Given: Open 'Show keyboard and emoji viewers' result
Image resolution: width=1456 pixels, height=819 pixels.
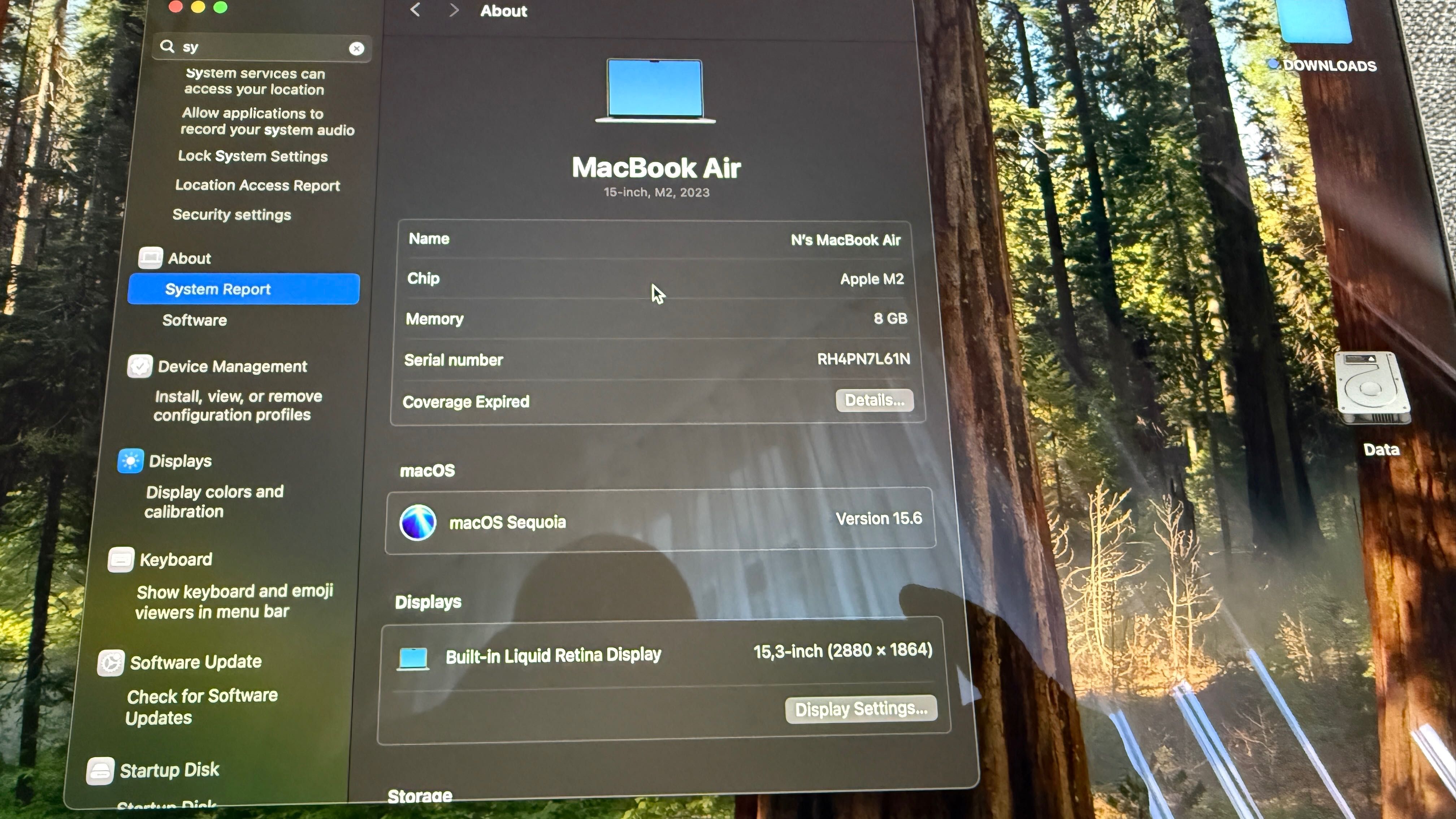Looking at the screenshot, I should [x=234, y=601].
